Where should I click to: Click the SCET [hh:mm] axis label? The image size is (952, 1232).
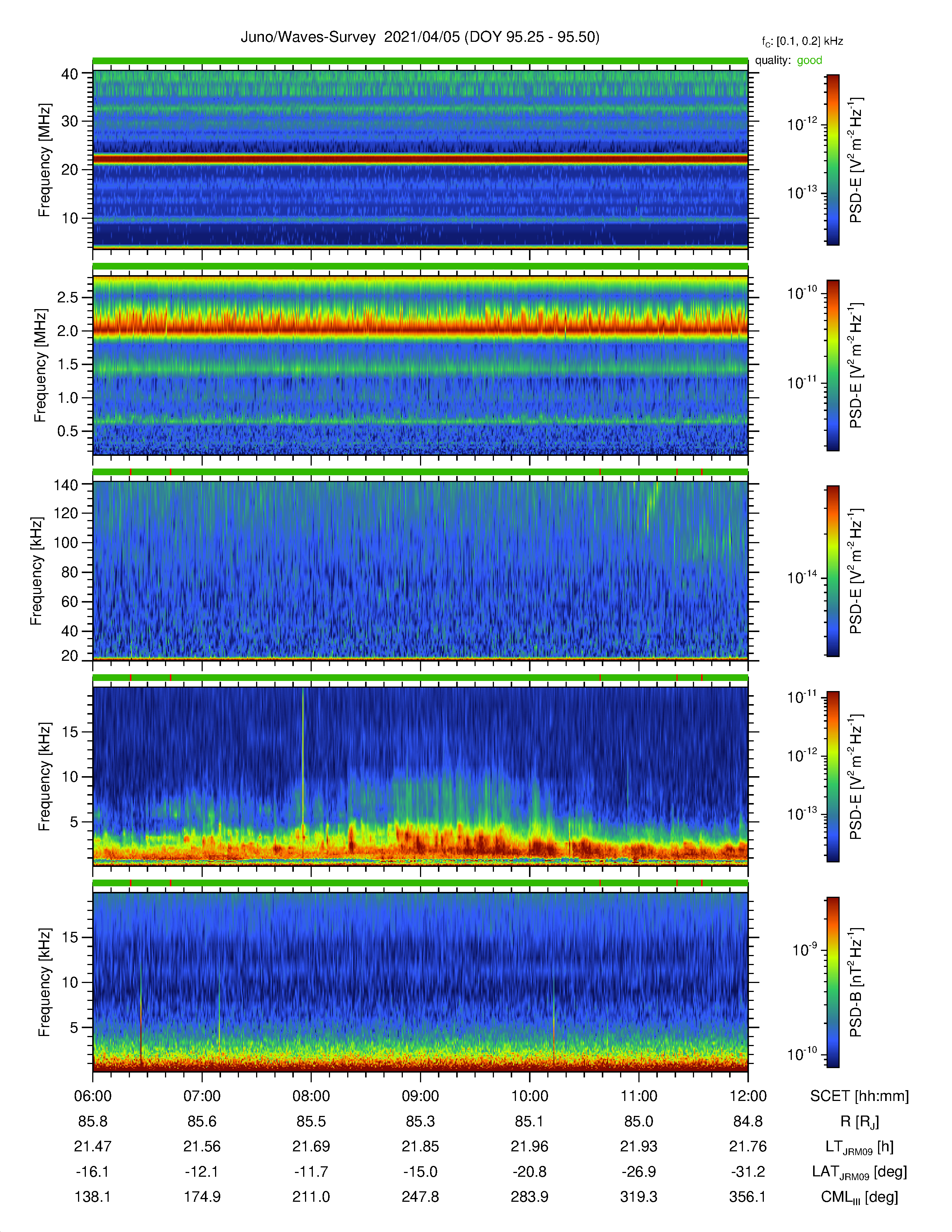pyautogui.click(x=859, y=1096)
